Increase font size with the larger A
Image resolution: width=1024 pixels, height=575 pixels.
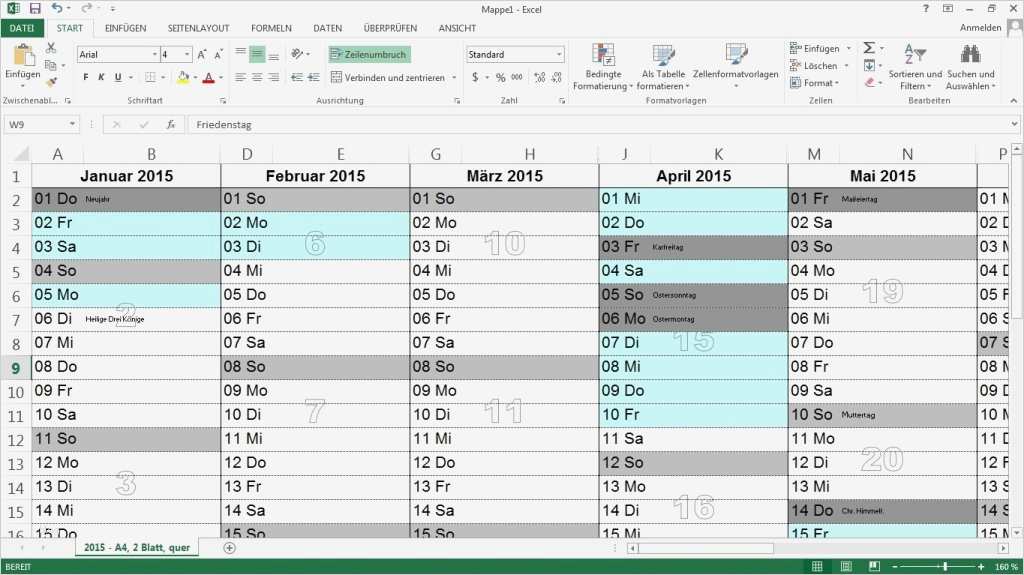[x=202, y=54]
